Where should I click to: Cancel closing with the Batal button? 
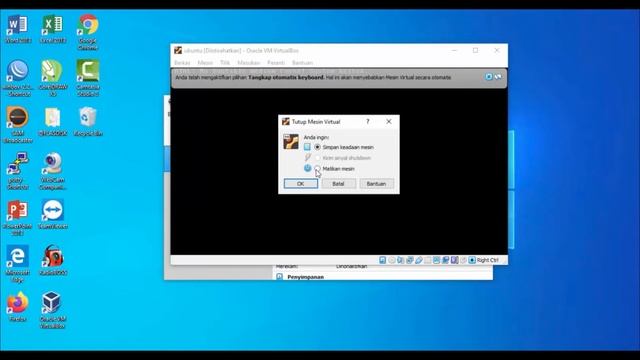338,184
